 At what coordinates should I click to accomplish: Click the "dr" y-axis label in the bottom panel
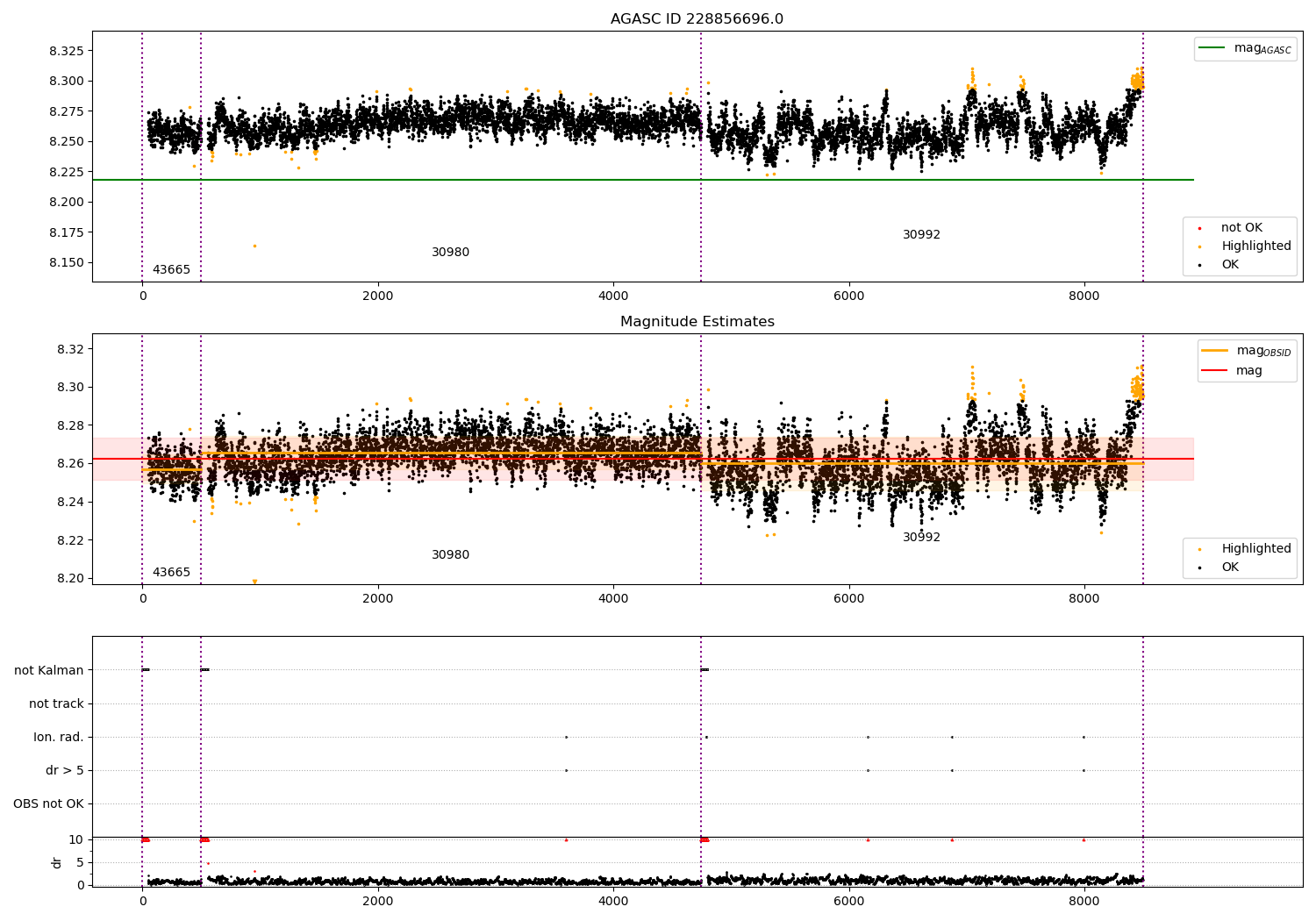point(57,863)
